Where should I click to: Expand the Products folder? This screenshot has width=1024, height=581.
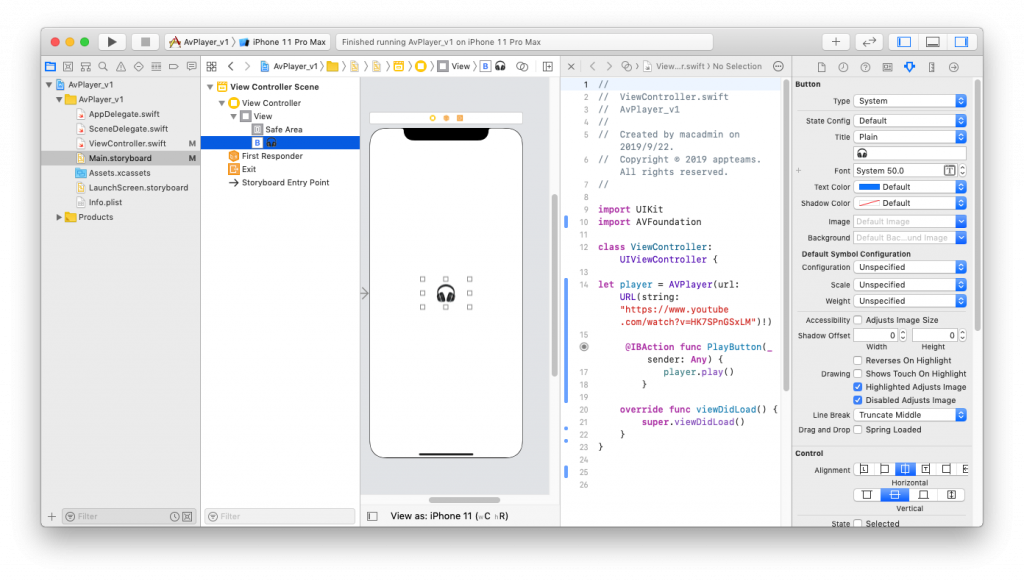click(59, 217)
